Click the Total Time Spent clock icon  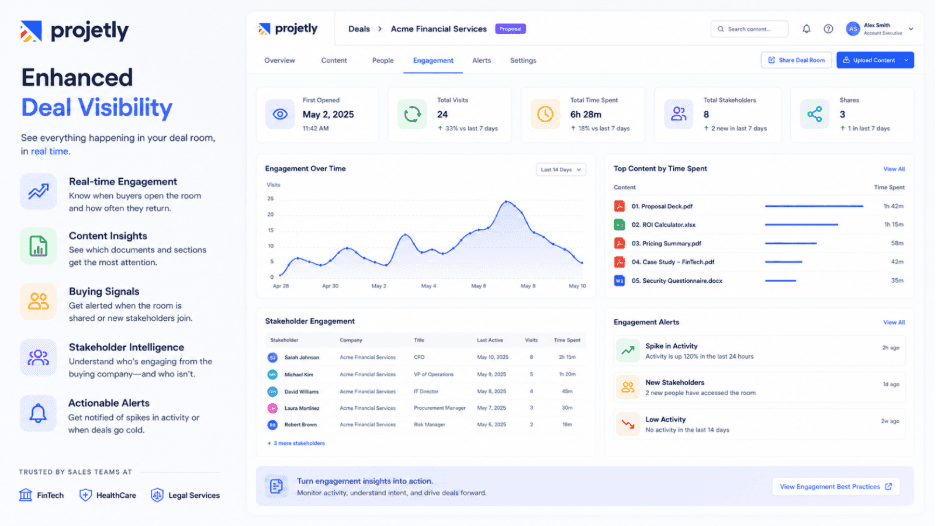(x=545, y=114)
